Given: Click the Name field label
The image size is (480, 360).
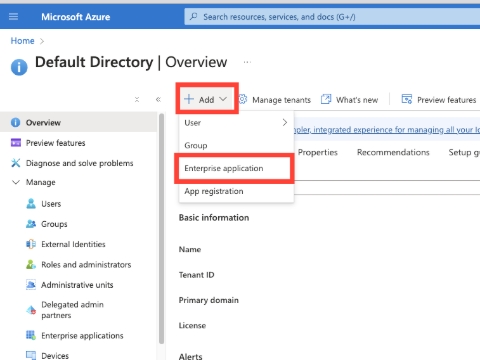Looking at the screenshot, I should pos(190,250).
